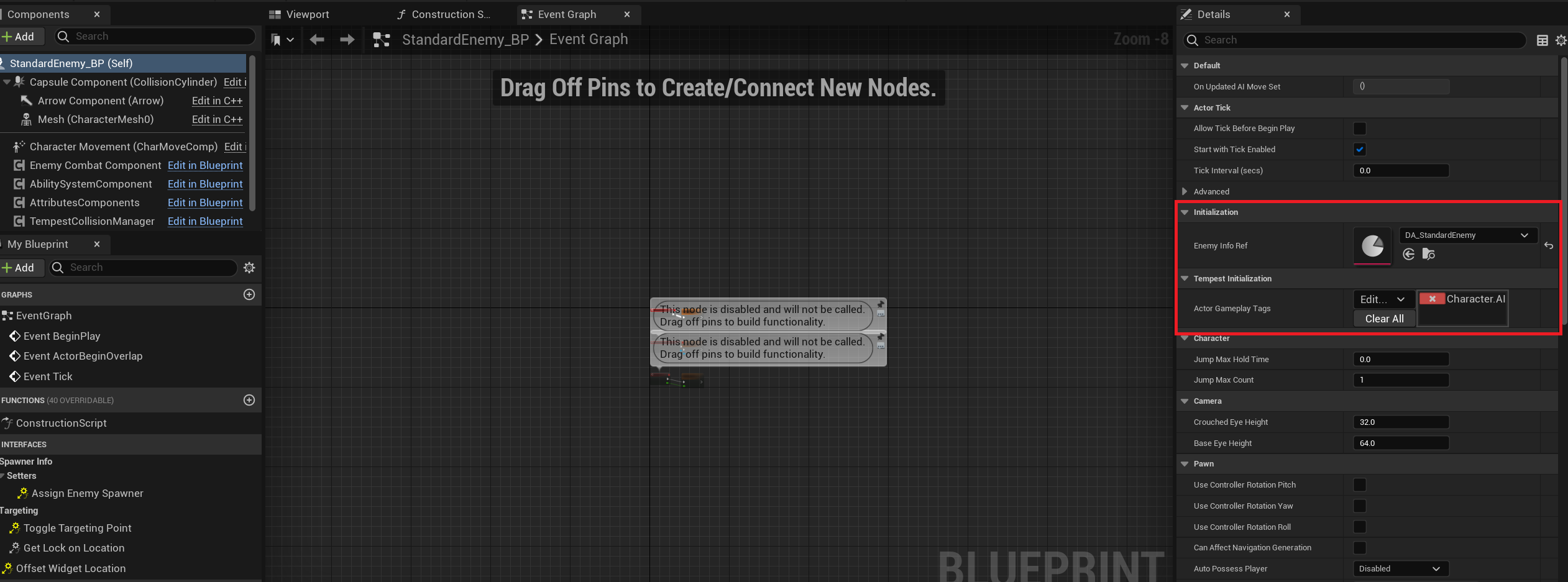Enable Use Controller Rotation Yaw
Screen dimensions: 1568x582
click(x=1360, y=506)
